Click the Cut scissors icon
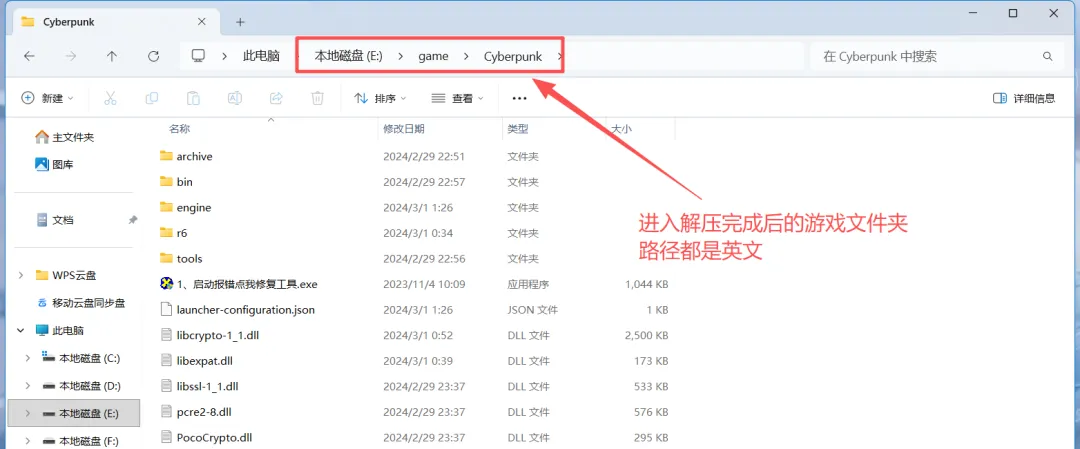 [110, 98]
